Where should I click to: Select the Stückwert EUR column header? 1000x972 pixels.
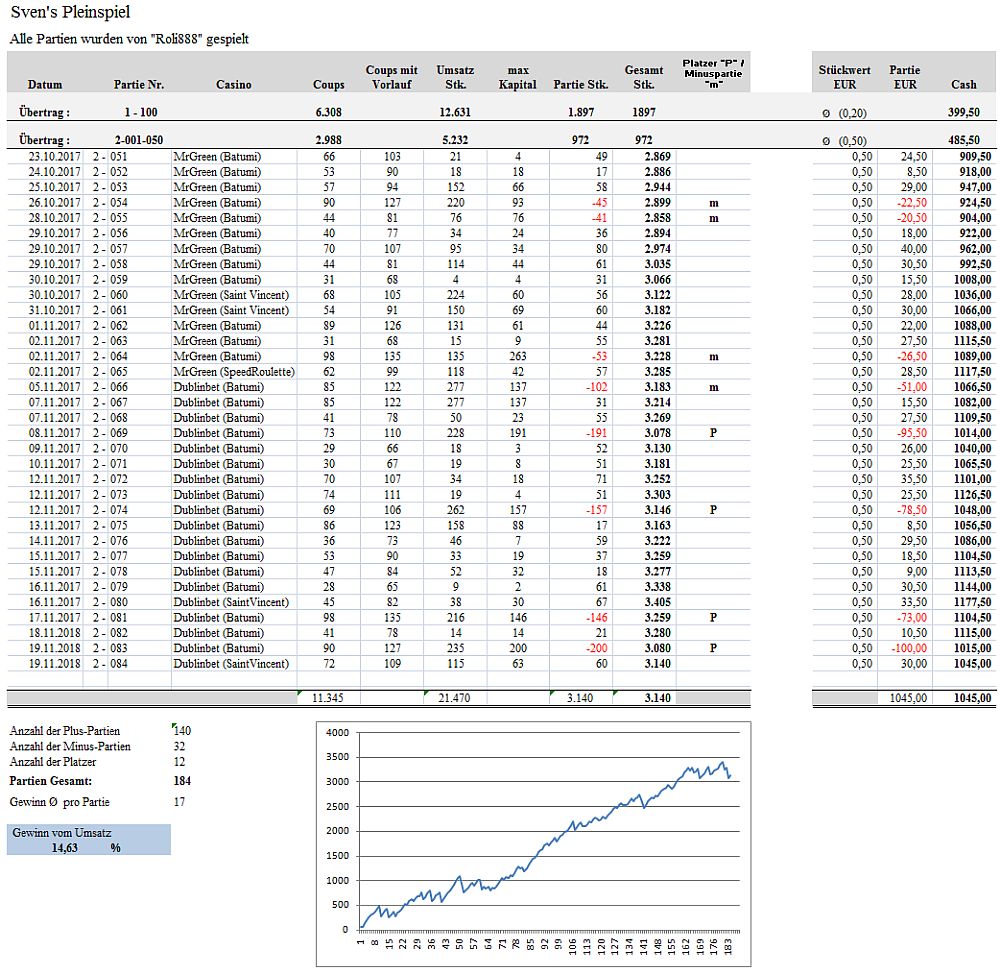(x=844, y=77)
